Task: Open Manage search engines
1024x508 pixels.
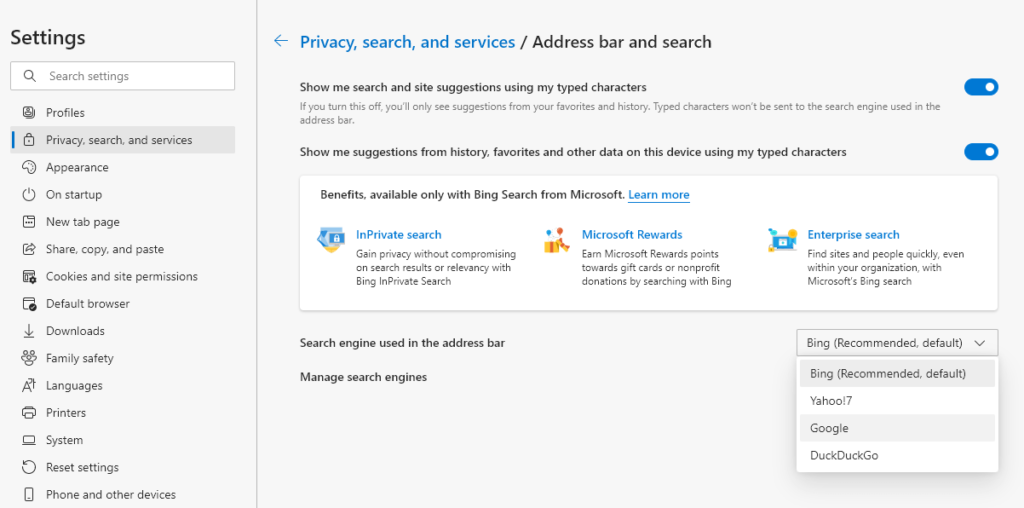Action: [x=363, y=377]
